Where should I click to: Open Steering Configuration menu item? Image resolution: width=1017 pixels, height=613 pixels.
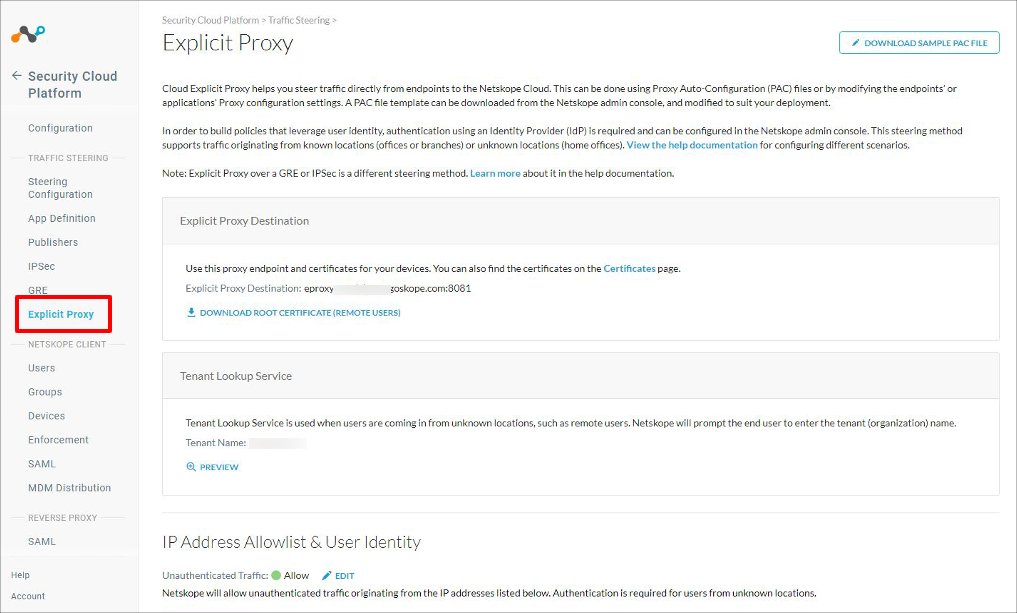60,188
